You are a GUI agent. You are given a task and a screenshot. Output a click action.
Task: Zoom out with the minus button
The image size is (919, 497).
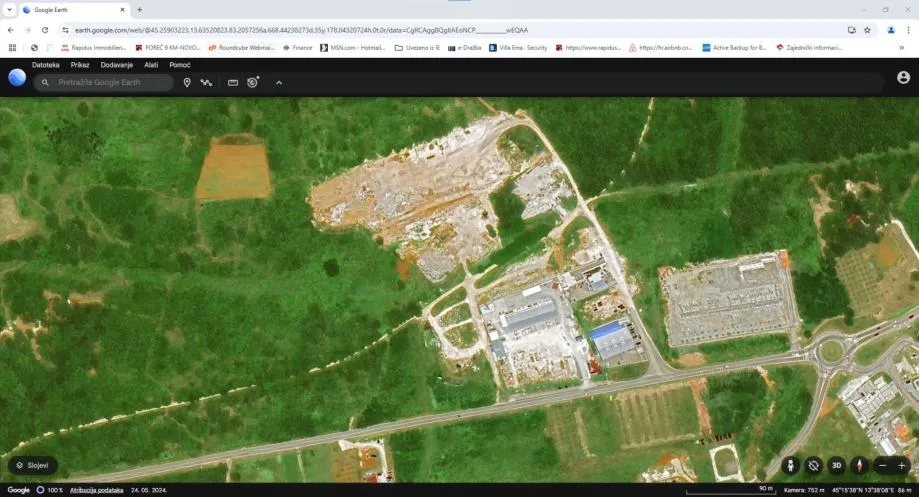click(882, 465)
